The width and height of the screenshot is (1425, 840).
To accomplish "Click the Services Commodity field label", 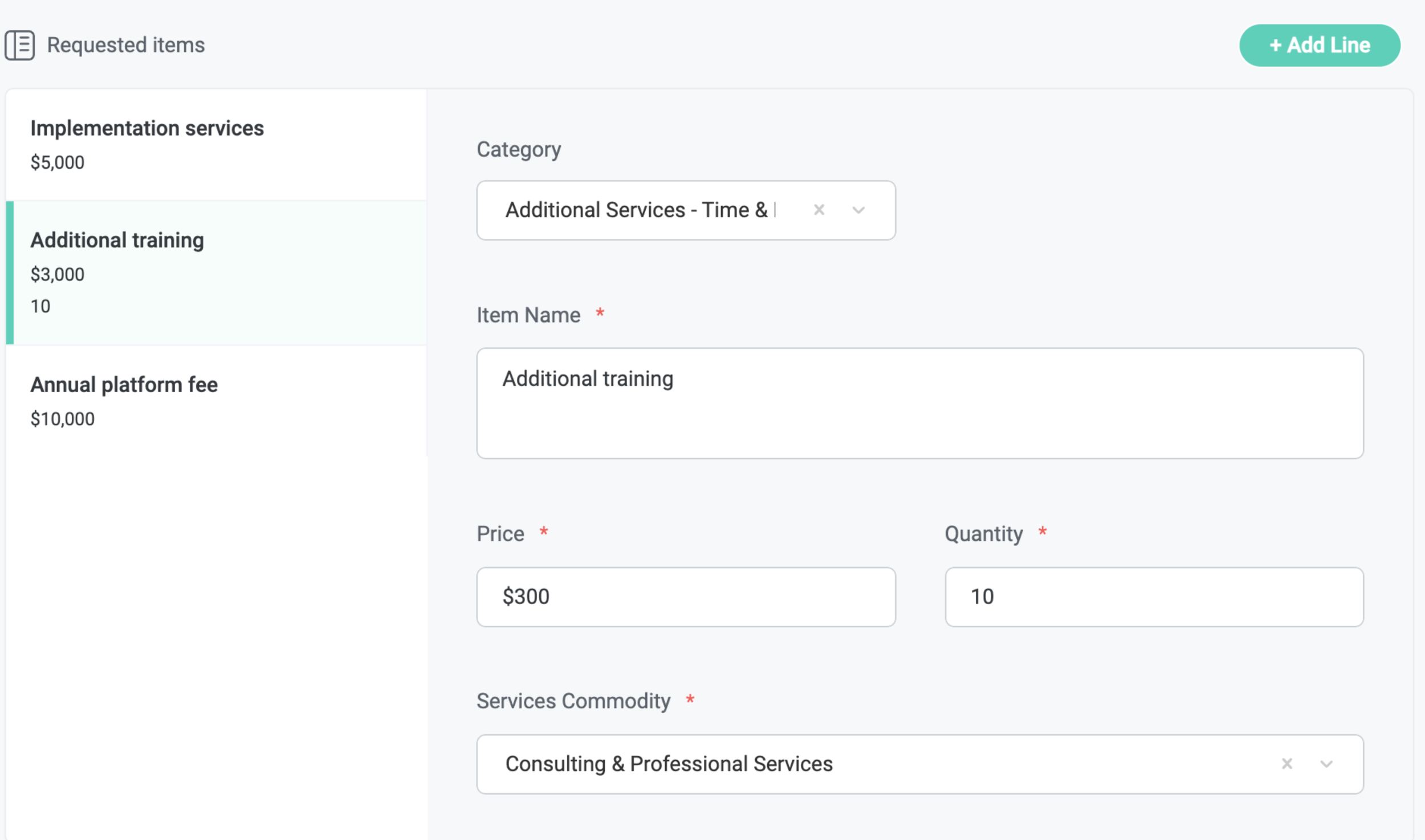I will [573, 701].
